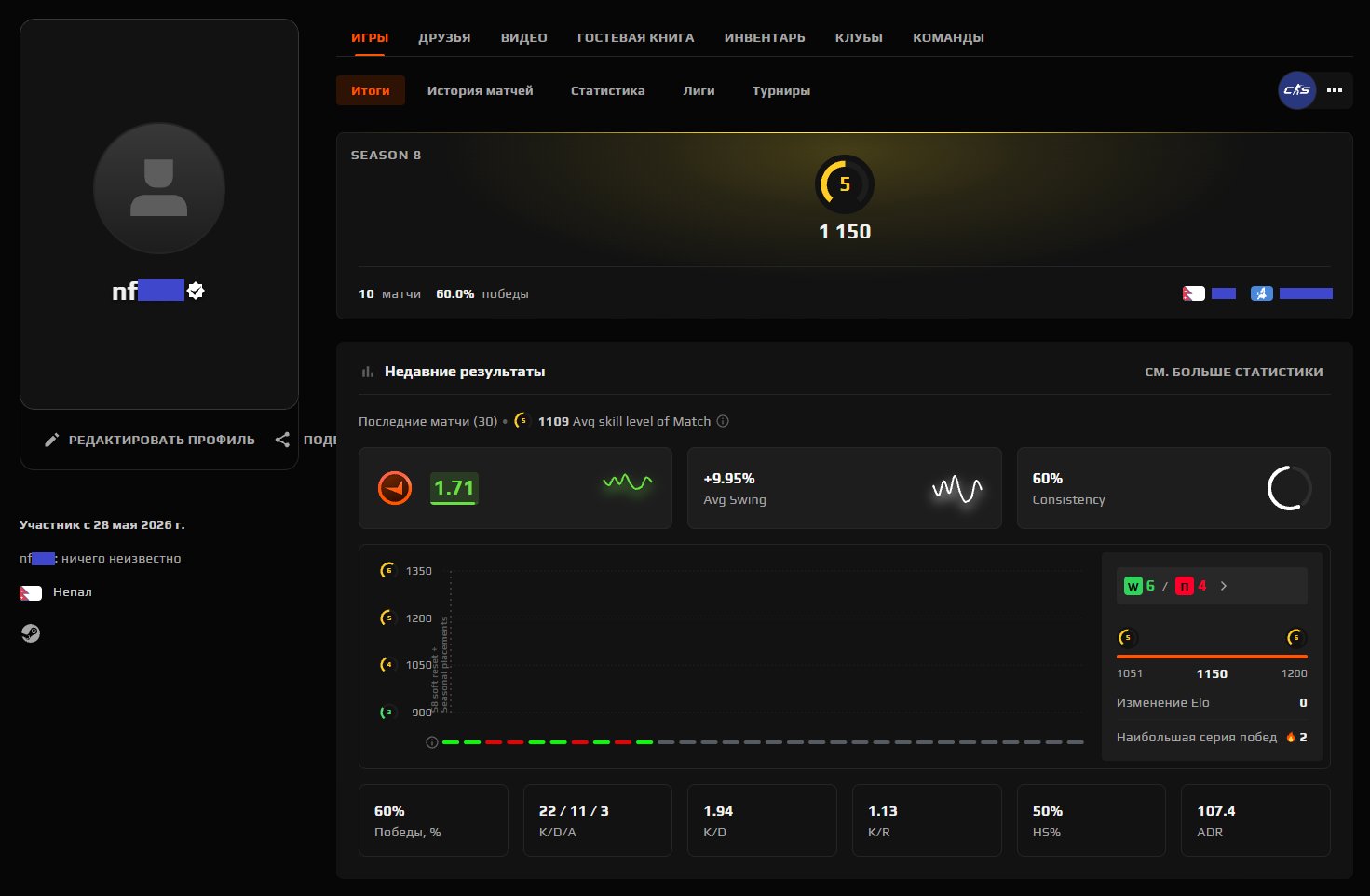
Task: Go to ГОСТЕВАЯ КНИГА tab
Action: point(635,38)
